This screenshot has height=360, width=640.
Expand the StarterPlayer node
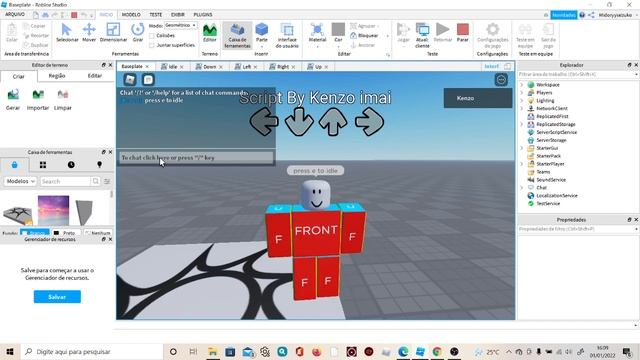(x=522, y=164)
